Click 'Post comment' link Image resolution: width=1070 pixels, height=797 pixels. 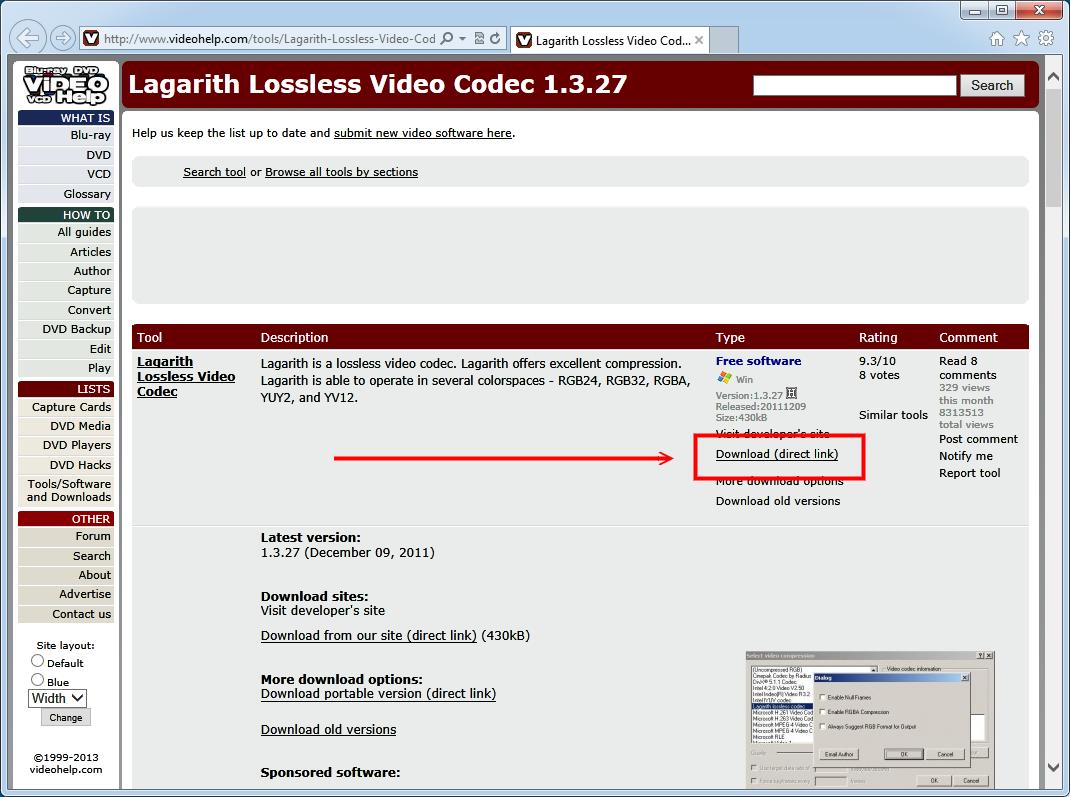tap(978, 439)
